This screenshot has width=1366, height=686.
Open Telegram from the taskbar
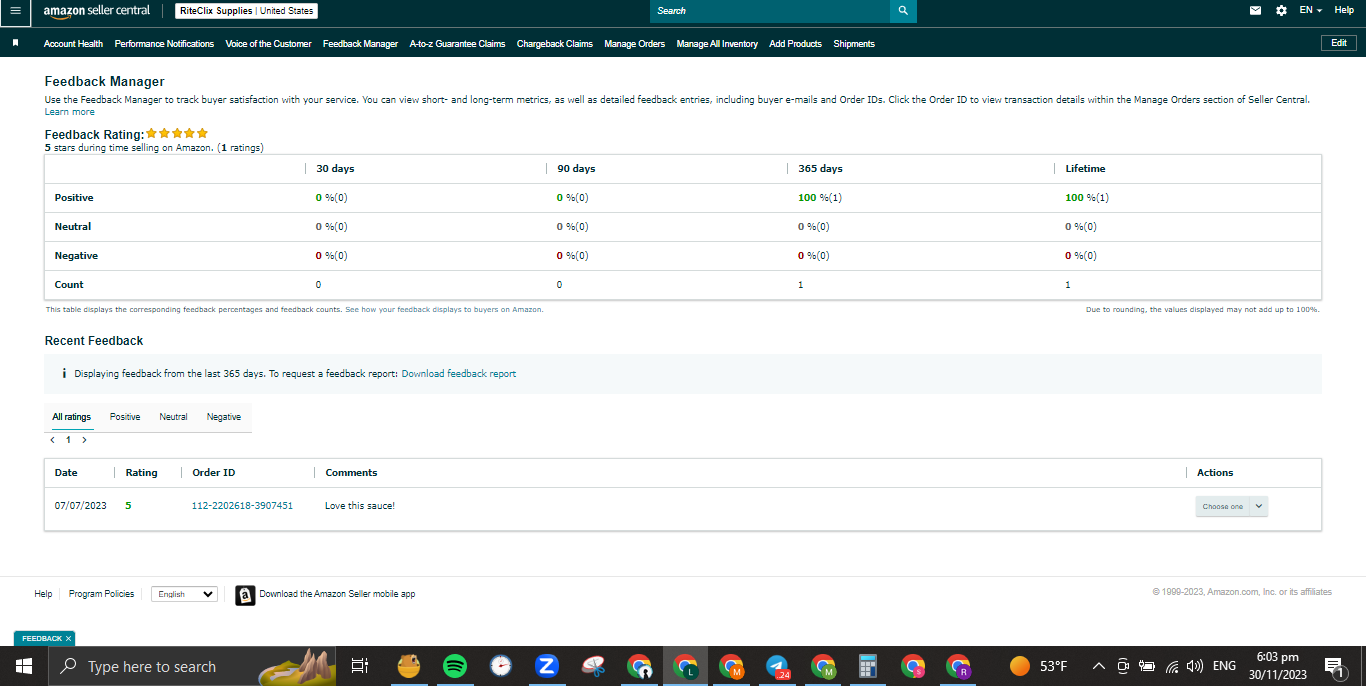[777, 666]
